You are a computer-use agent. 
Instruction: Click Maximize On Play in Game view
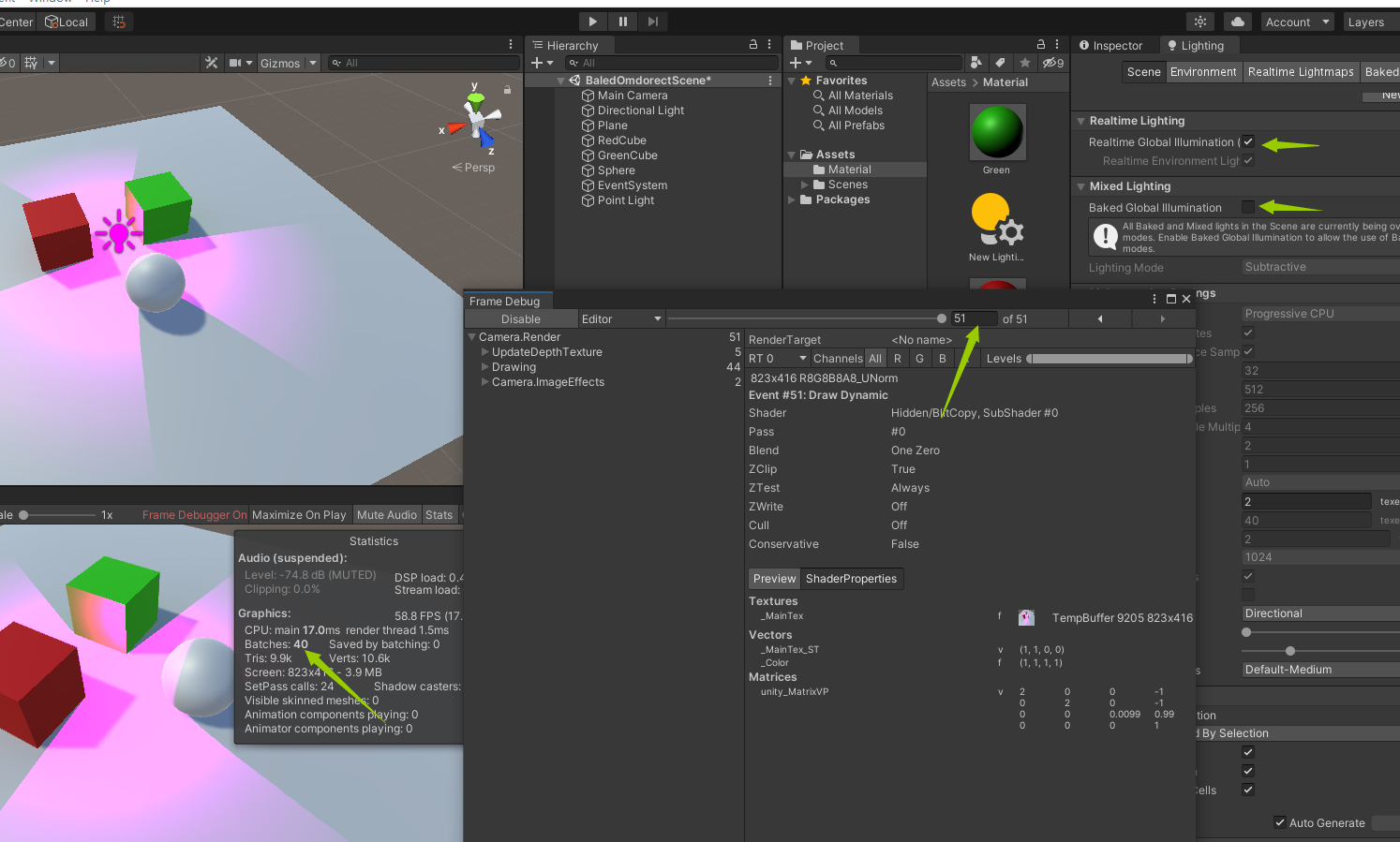click(x=298, y=514)
